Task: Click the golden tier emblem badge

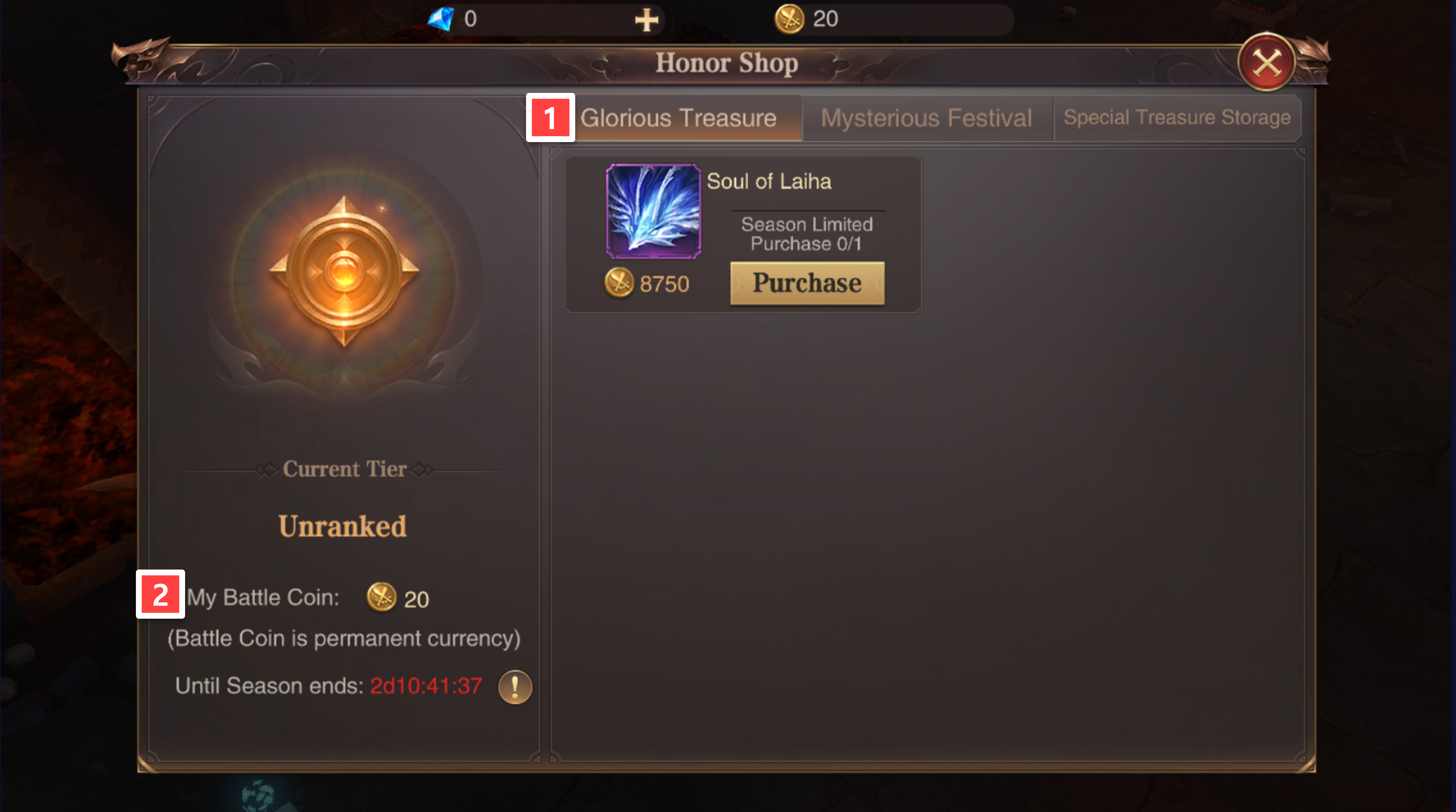Action: tap(344, 271)
